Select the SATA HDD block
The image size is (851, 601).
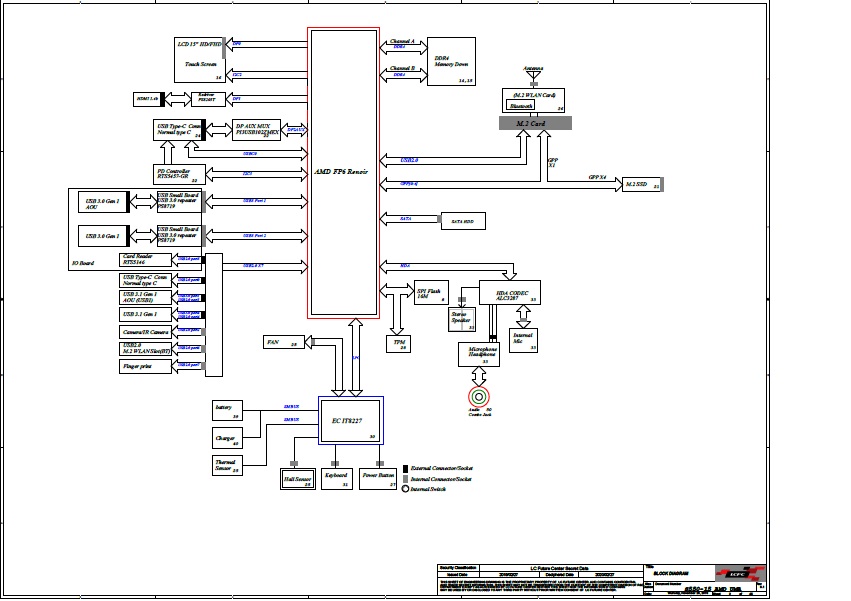pos(463,221)
